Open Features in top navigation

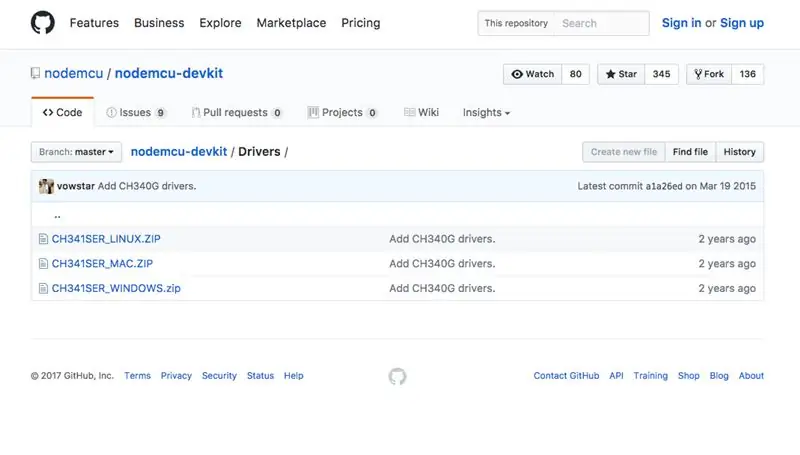pyautogui.click(x=94, y=23)
